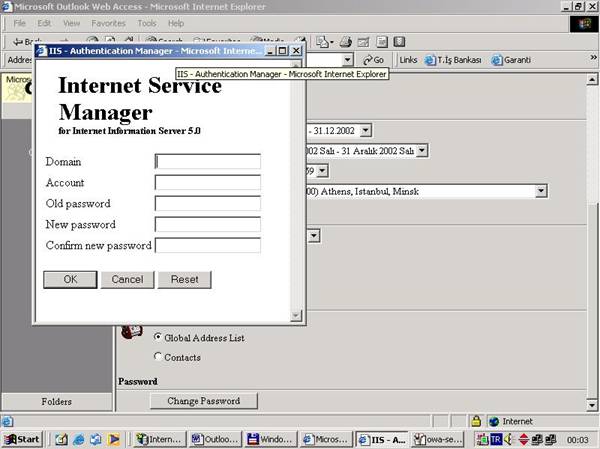The width and height of the screenshot is (600, 449).
Task: Click the Confirm new password field
Action: (x=208, y=245)
